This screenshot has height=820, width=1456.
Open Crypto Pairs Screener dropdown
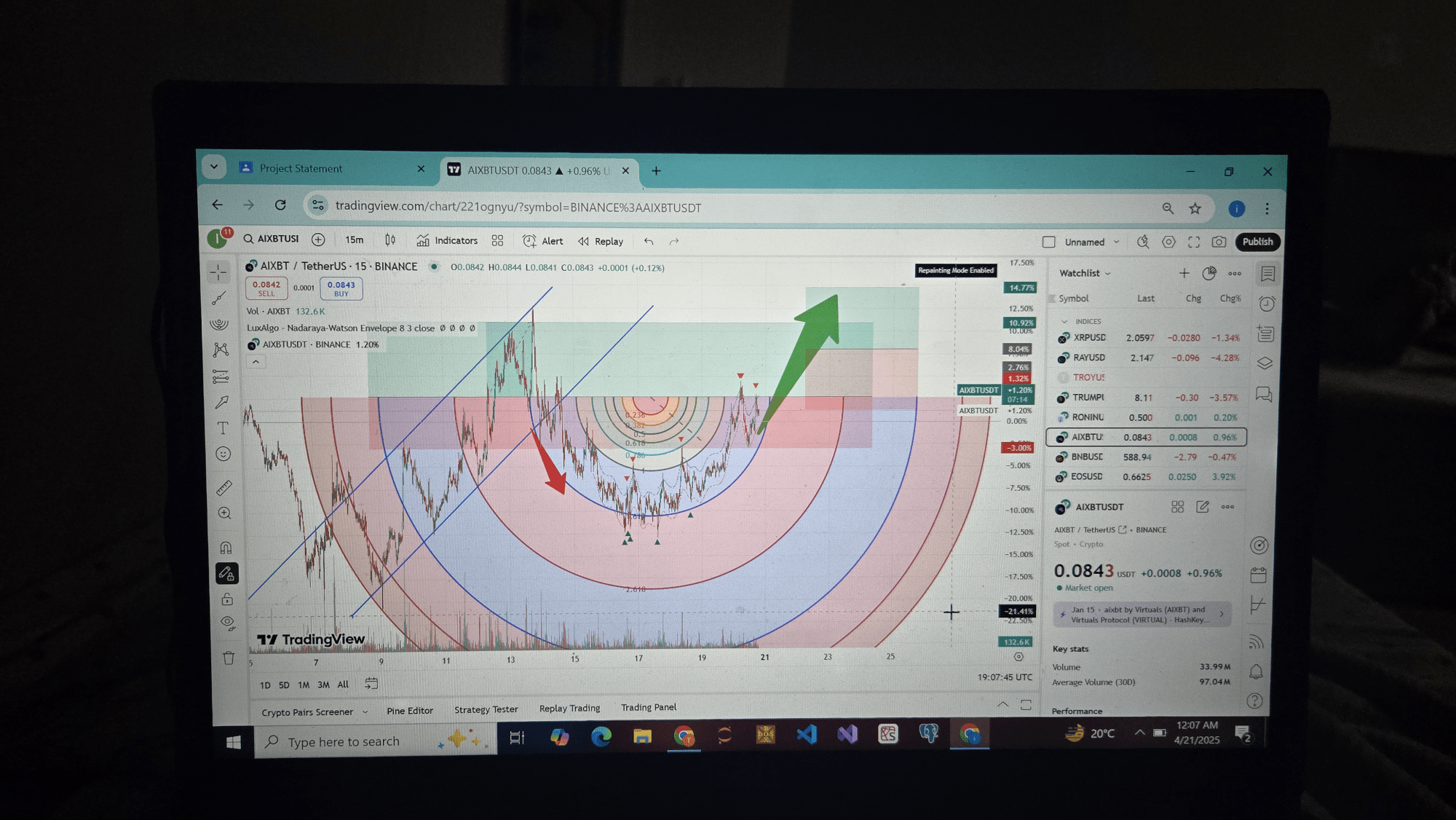coord(365,712)
